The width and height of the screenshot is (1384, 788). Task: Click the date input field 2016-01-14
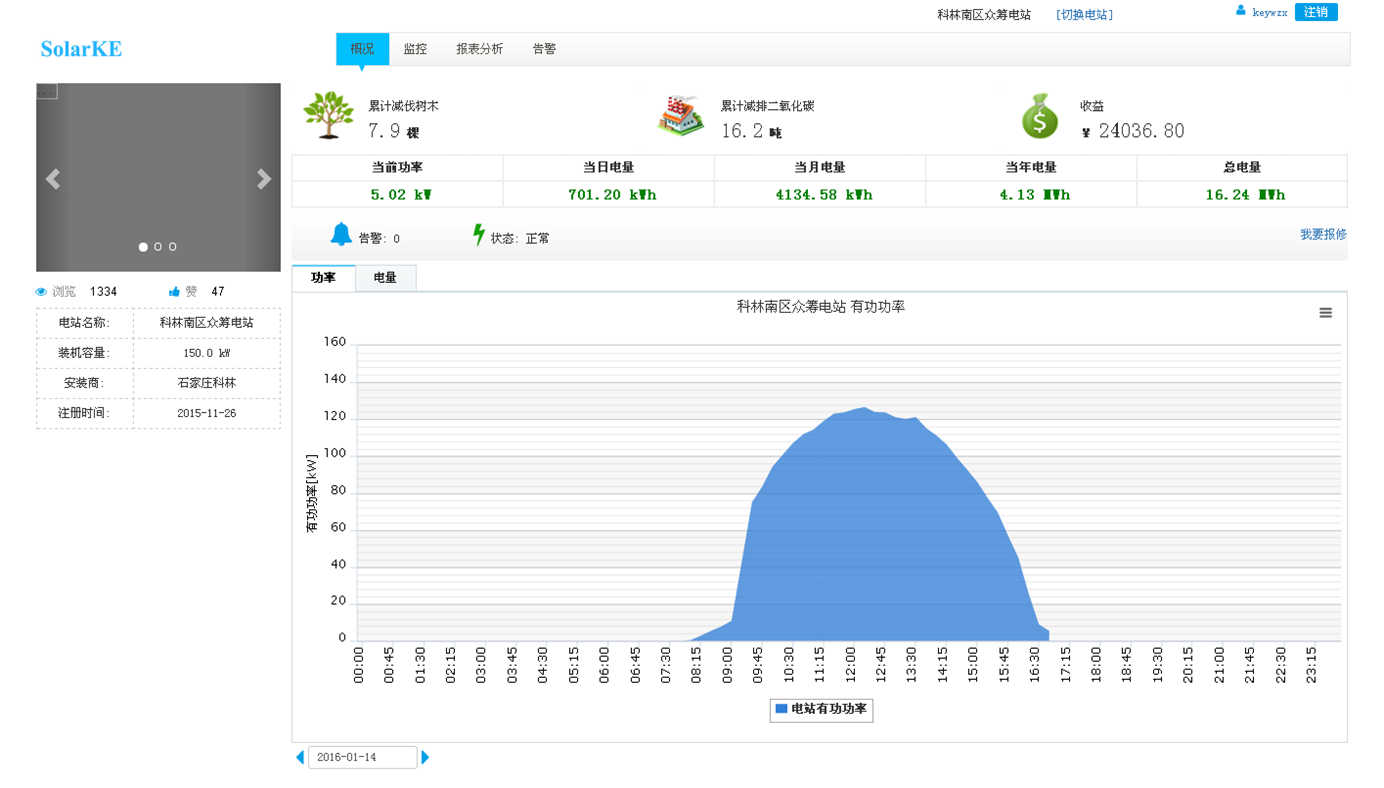(x=362, y=758)
